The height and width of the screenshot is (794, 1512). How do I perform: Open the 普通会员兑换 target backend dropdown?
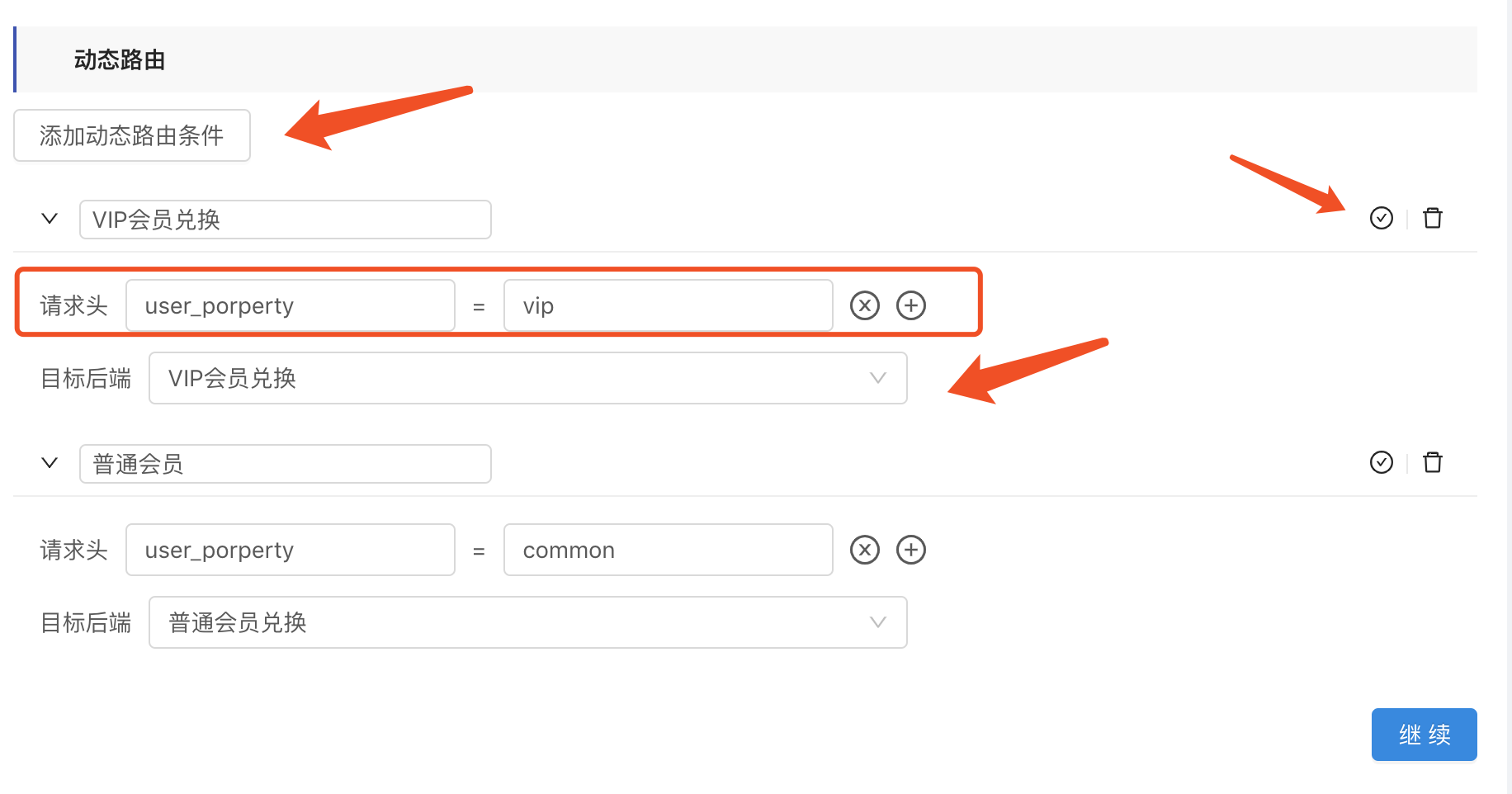pos(527,622)
